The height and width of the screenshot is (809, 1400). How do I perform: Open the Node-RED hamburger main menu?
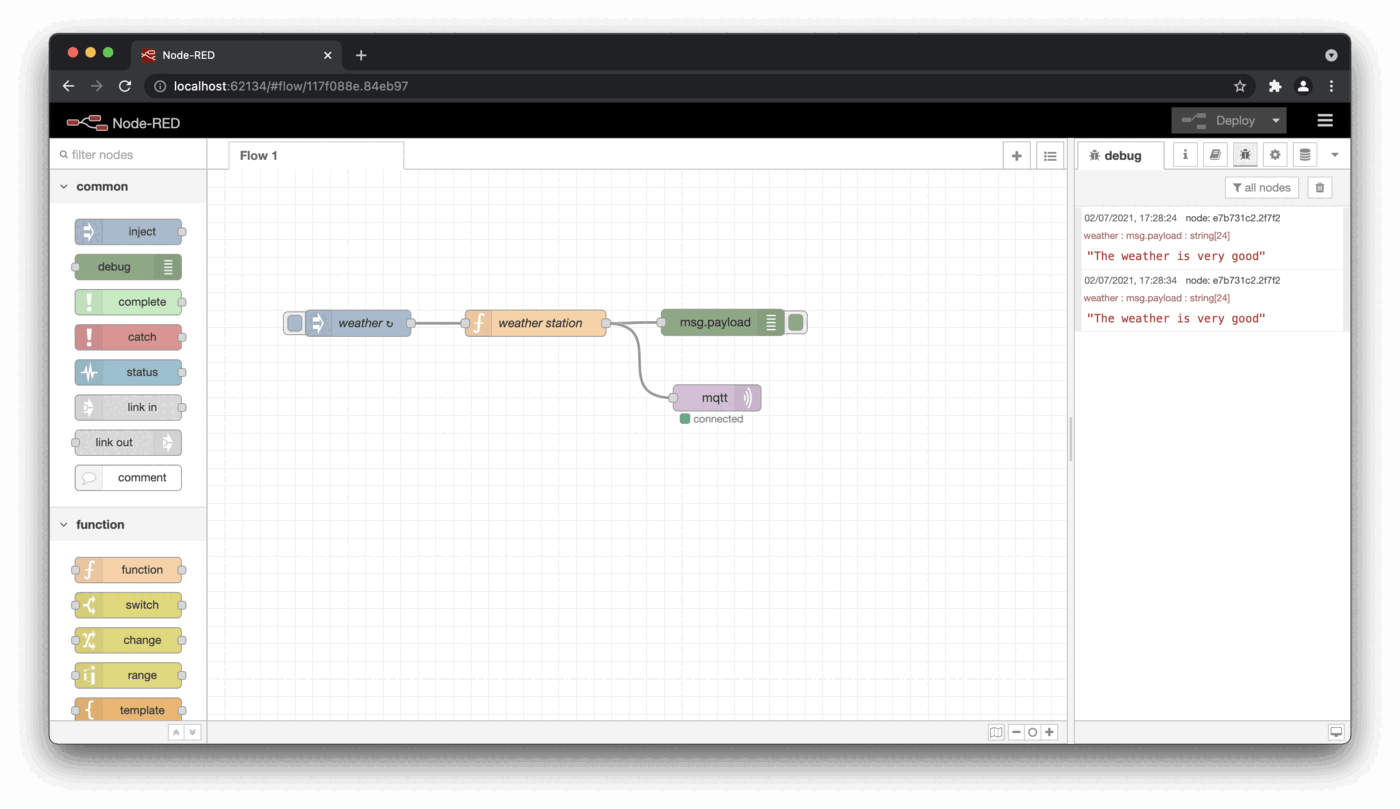pos(1325,121)
